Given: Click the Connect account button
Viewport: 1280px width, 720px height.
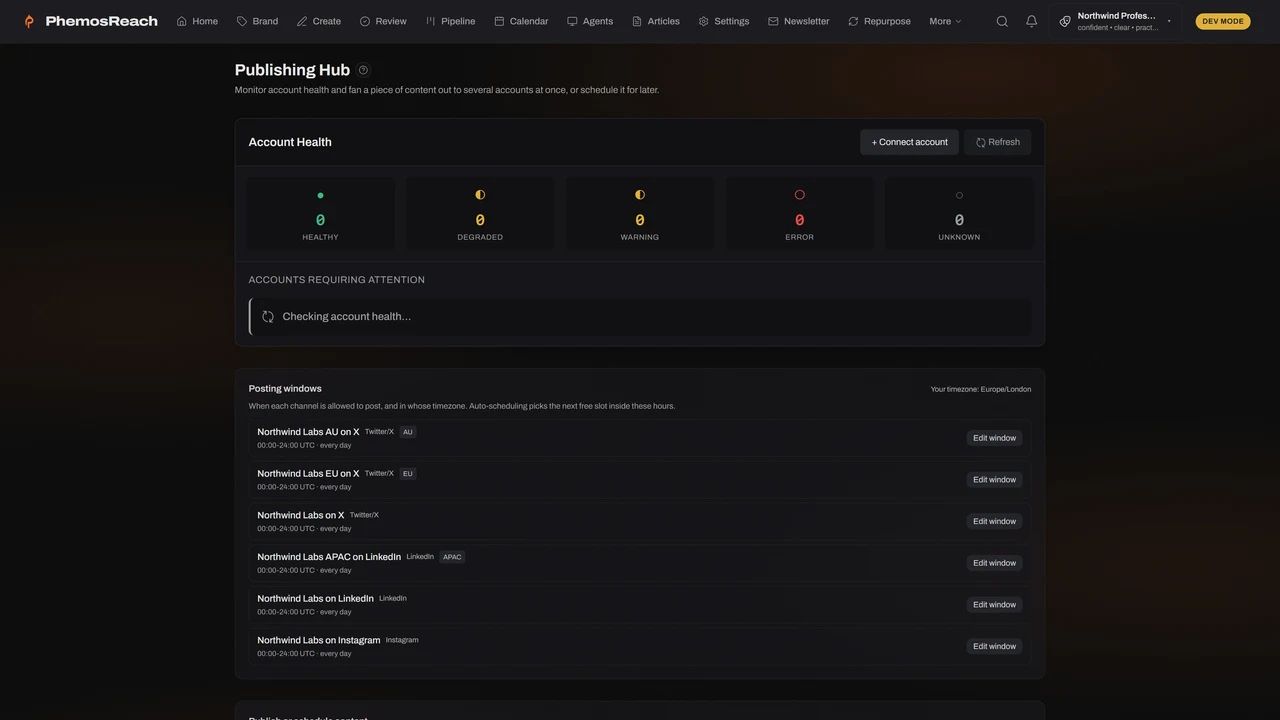Looking at the screenshot, I should click(909, 142).
